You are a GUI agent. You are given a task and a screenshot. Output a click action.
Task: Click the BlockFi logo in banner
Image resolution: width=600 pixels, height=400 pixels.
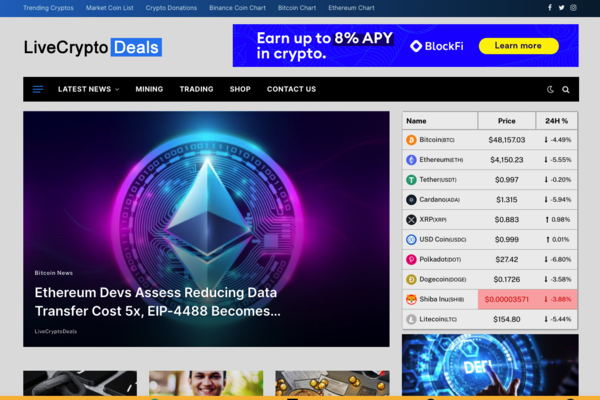pos(437,46)
